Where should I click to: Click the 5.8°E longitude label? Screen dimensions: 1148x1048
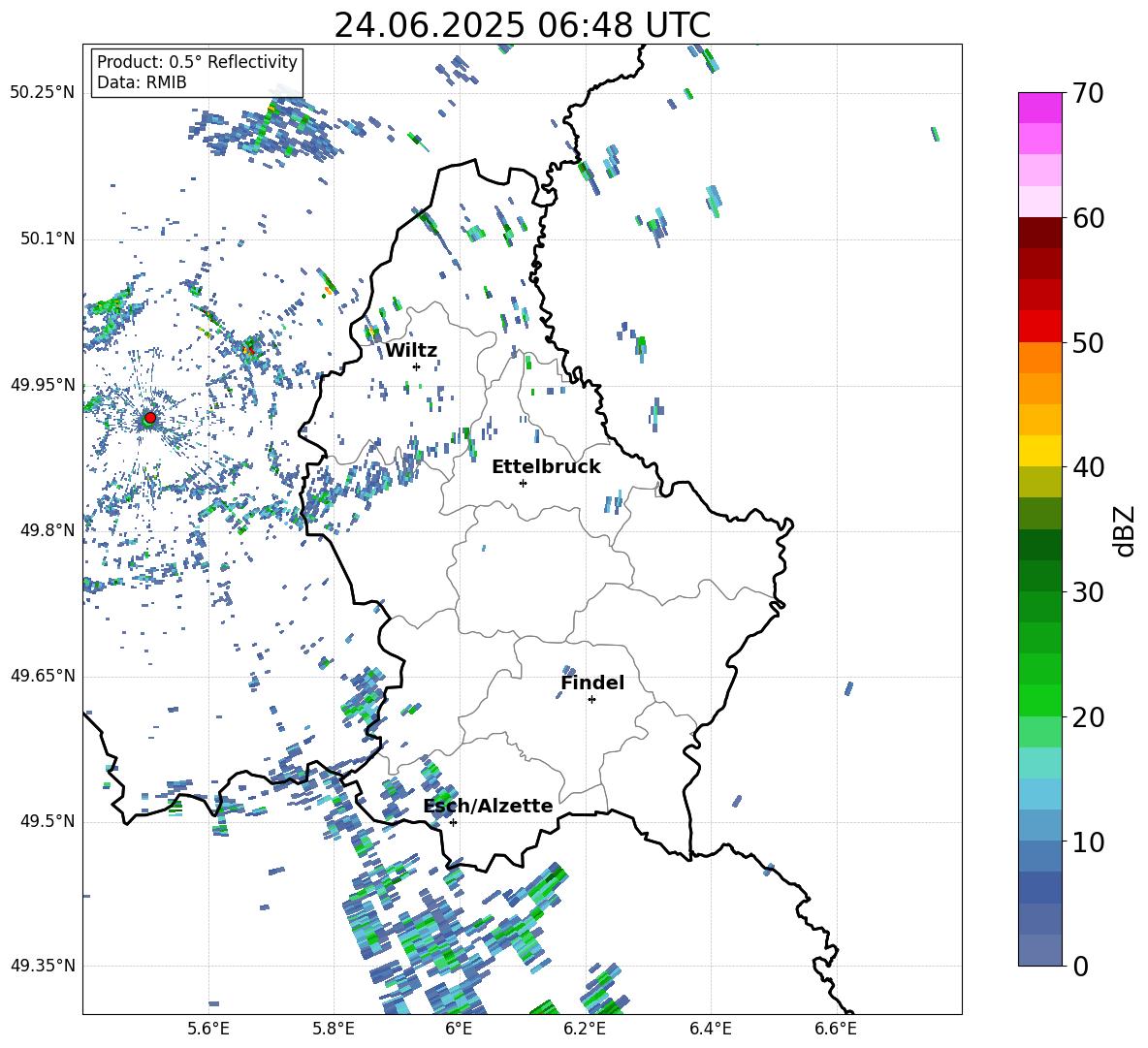click(334, 1029)
